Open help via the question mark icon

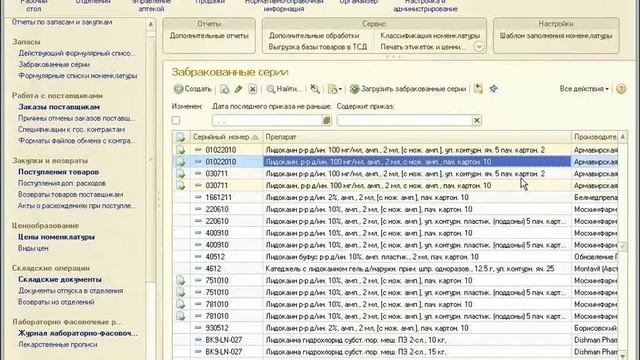(x=621, y=89)
